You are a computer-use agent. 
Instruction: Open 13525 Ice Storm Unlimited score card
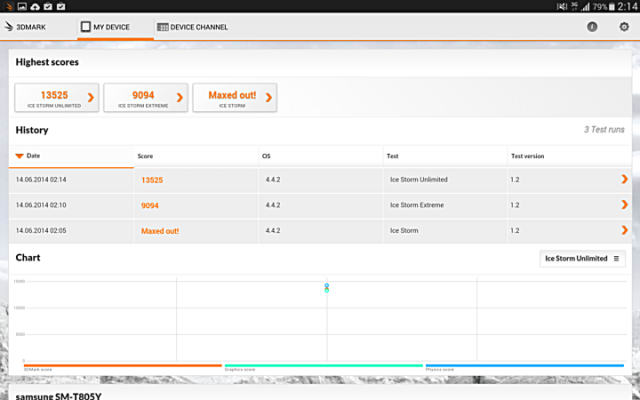(57, 98)
